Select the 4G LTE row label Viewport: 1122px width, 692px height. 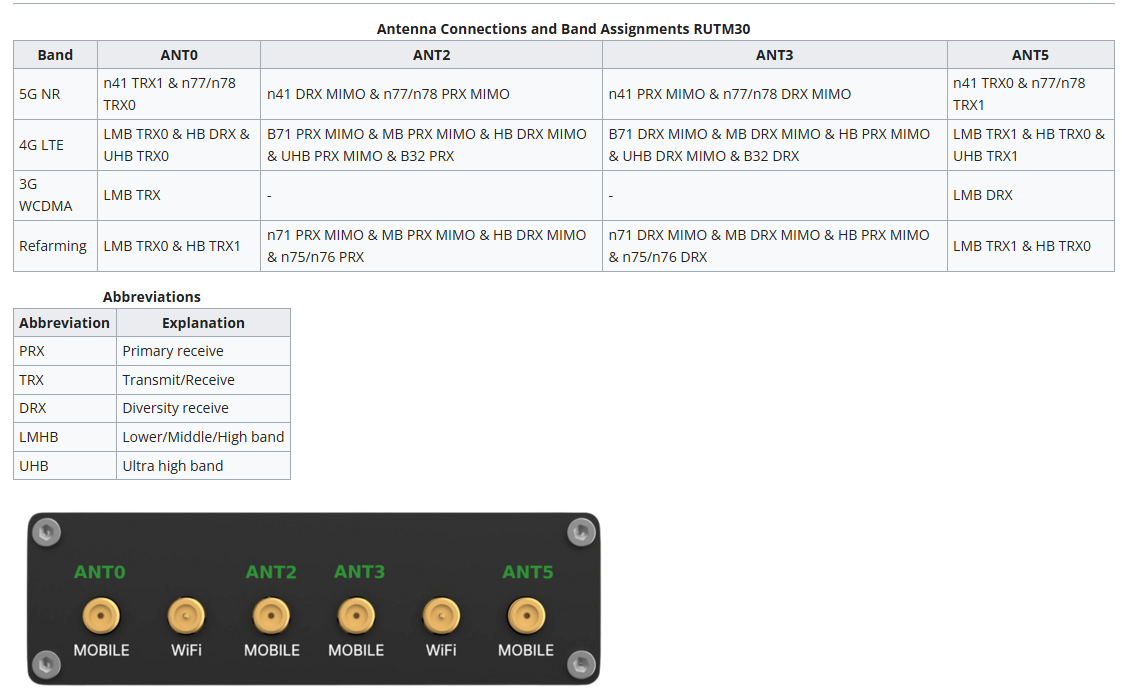pos(42,145)
